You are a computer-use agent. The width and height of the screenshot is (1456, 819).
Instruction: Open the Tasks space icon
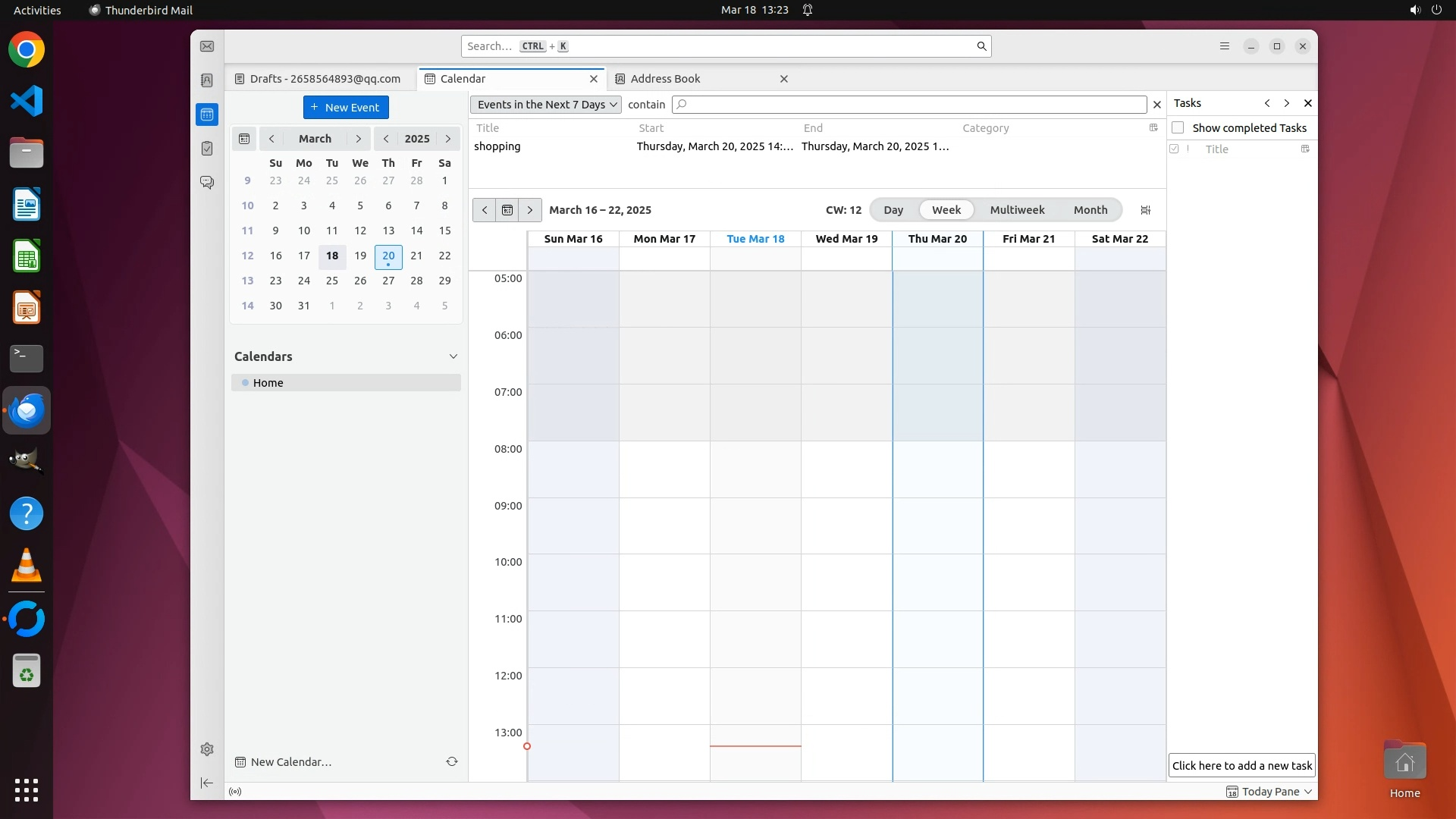[x=207, y=149]
